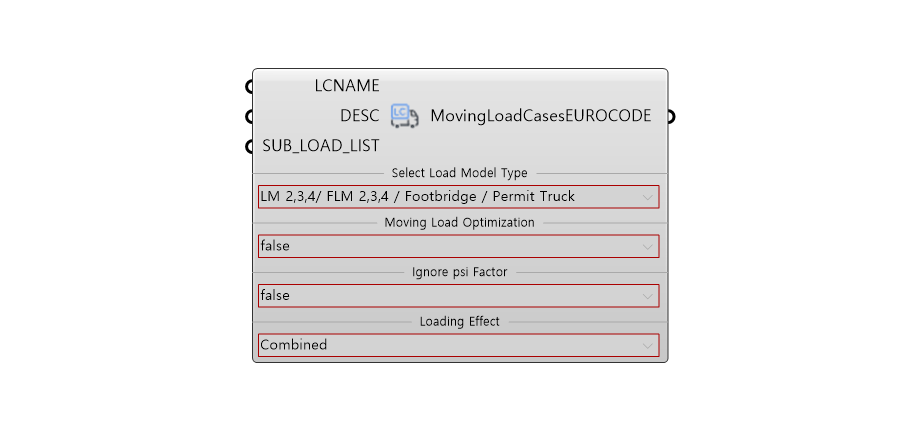The width and height of the screenshot is (921, 421).
Task: Expand the Ignore psi Factor chevron
Action: pyautogui.click(x=647, y=296)
